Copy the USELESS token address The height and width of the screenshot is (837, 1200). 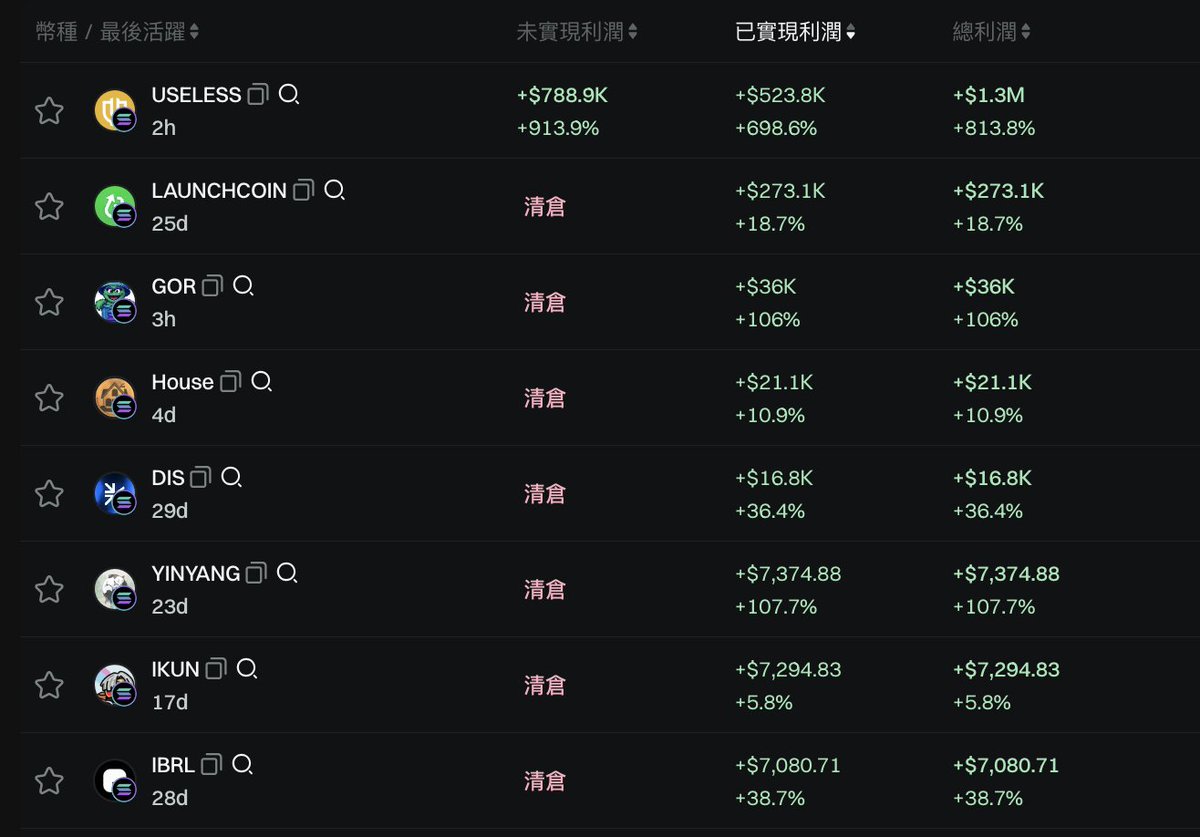pos(258,95)
